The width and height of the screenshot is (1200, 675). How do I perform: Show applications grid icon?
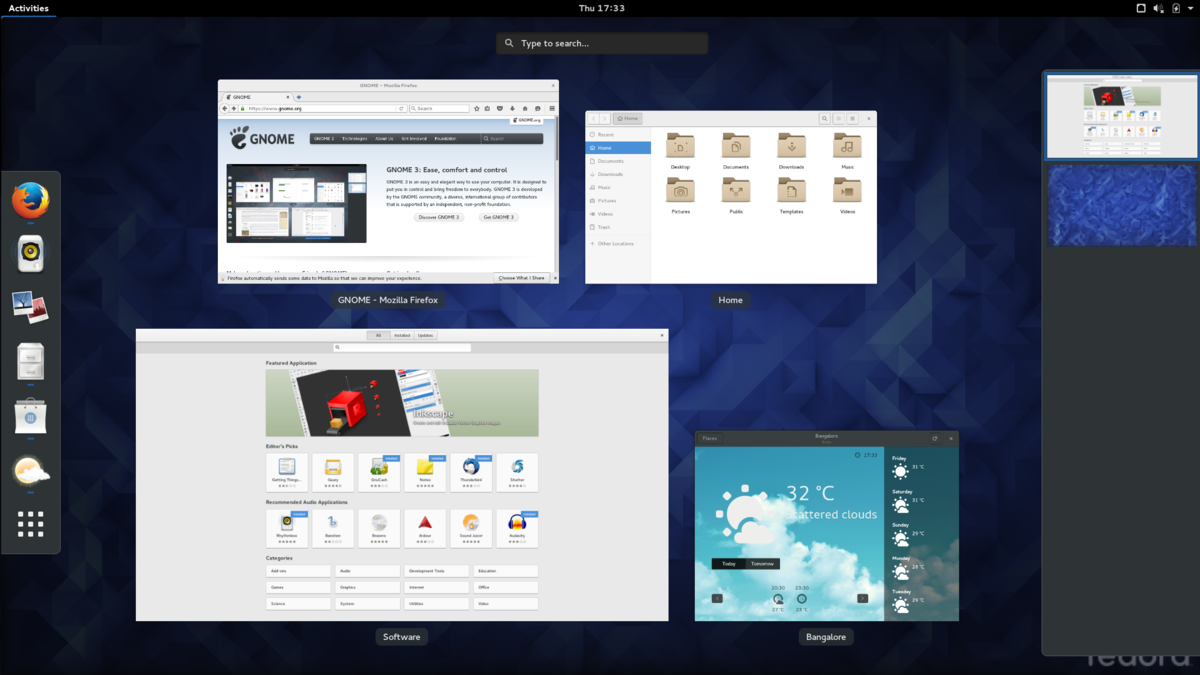pyautogui.click(x=30, y=524)
